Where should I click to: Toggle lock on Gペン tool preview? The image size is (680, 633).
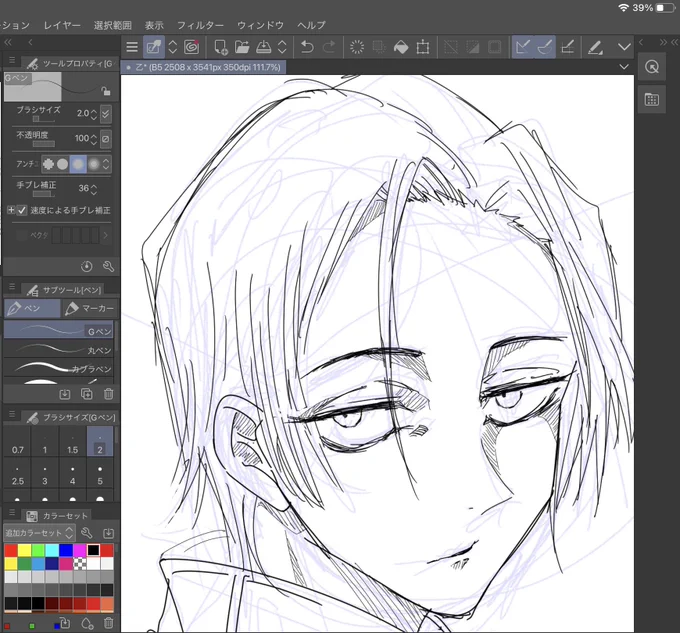[106, 91]
